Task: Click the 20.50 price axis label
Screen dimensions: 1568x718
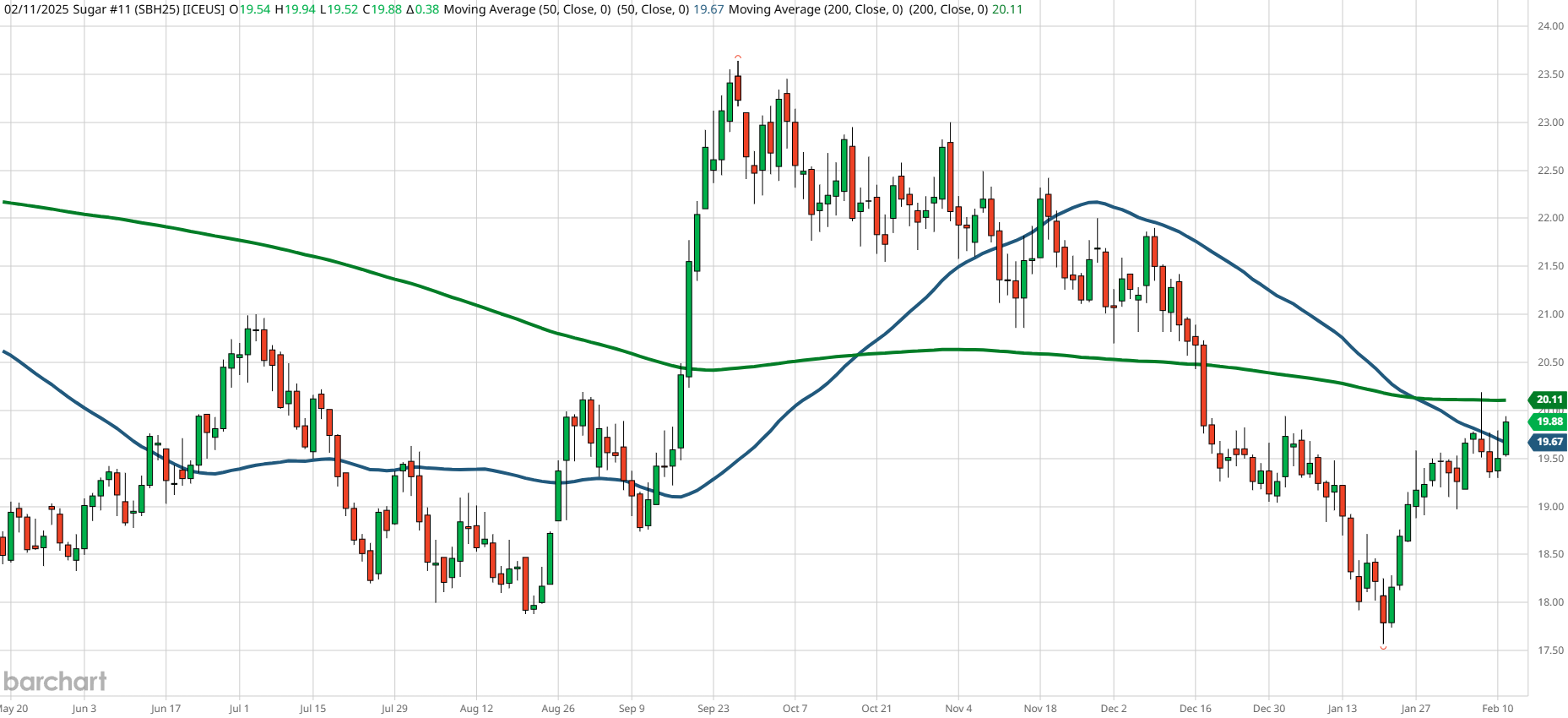Action: click(1550, 362)
